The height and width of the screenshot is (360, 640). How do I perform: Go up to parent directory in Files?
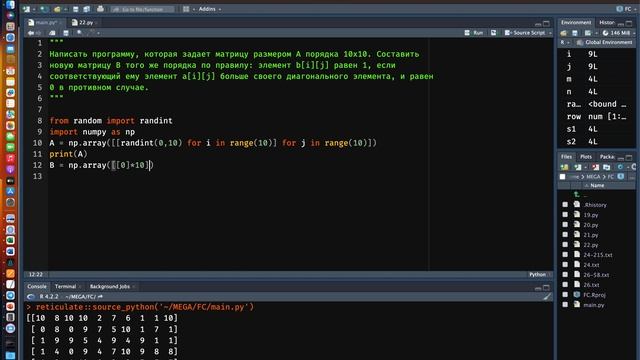(576, 195)
